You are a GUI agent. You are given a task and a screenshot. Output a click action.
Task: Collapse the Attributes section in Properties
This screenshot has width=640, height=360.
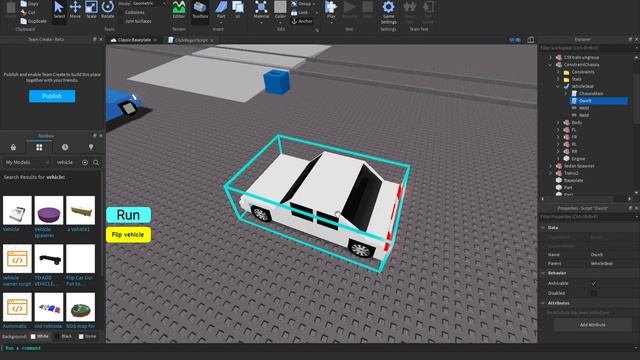click(x=543, y=303)
